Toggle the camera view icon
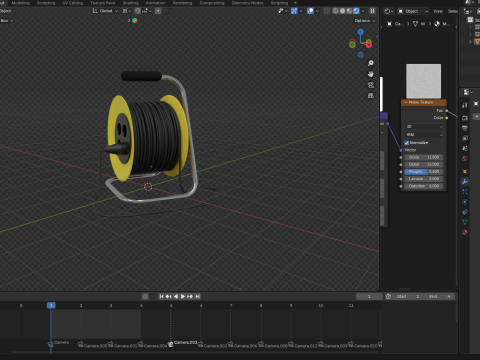Screen dimensions: 480x360 [371, 85]
